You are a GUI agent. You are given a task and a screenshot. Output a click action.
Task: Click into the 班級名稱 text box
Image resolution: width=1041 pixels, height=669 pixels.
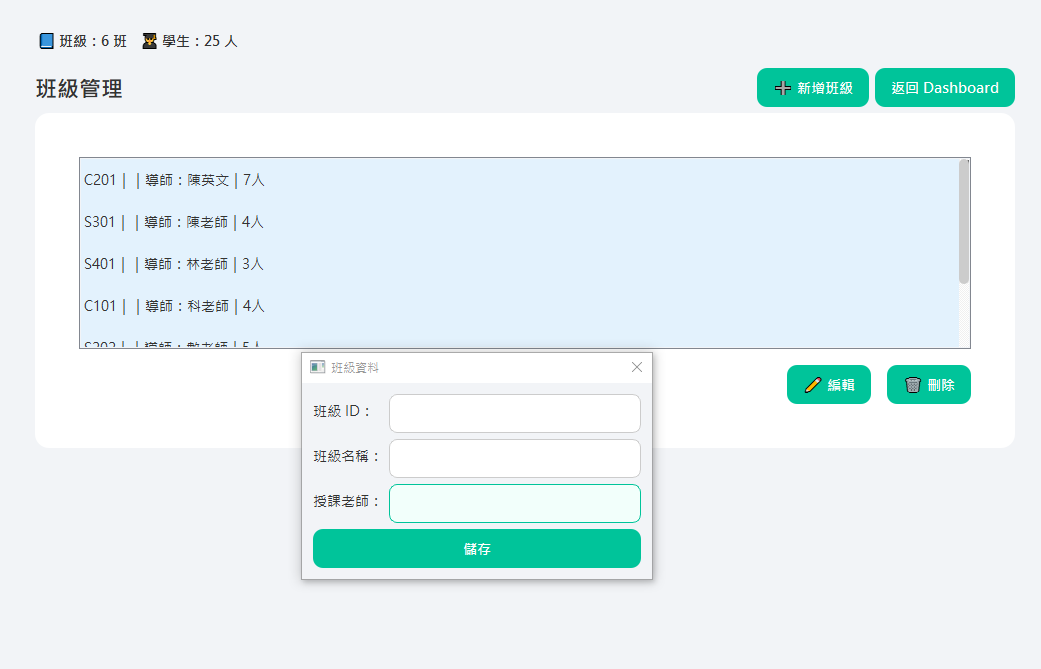(x=514, y=458)
